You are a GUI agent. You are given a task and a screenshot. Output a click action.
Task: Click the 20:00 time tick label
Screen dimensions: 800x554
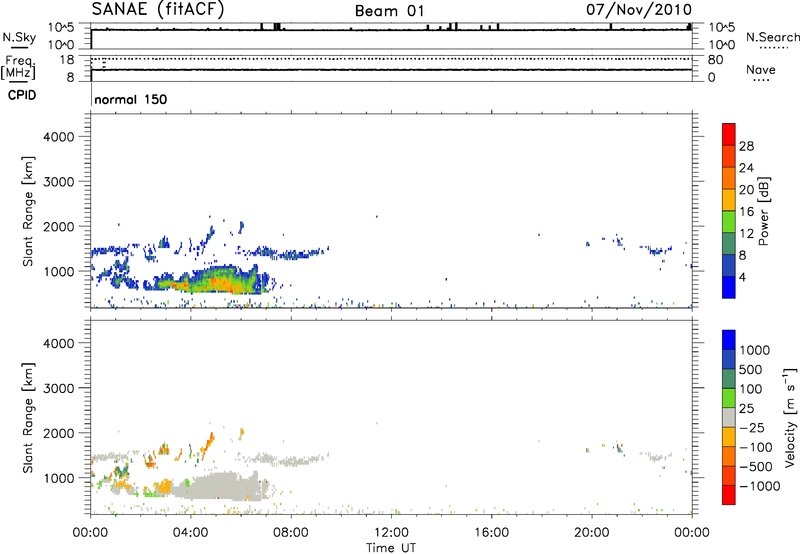[592, 533]
